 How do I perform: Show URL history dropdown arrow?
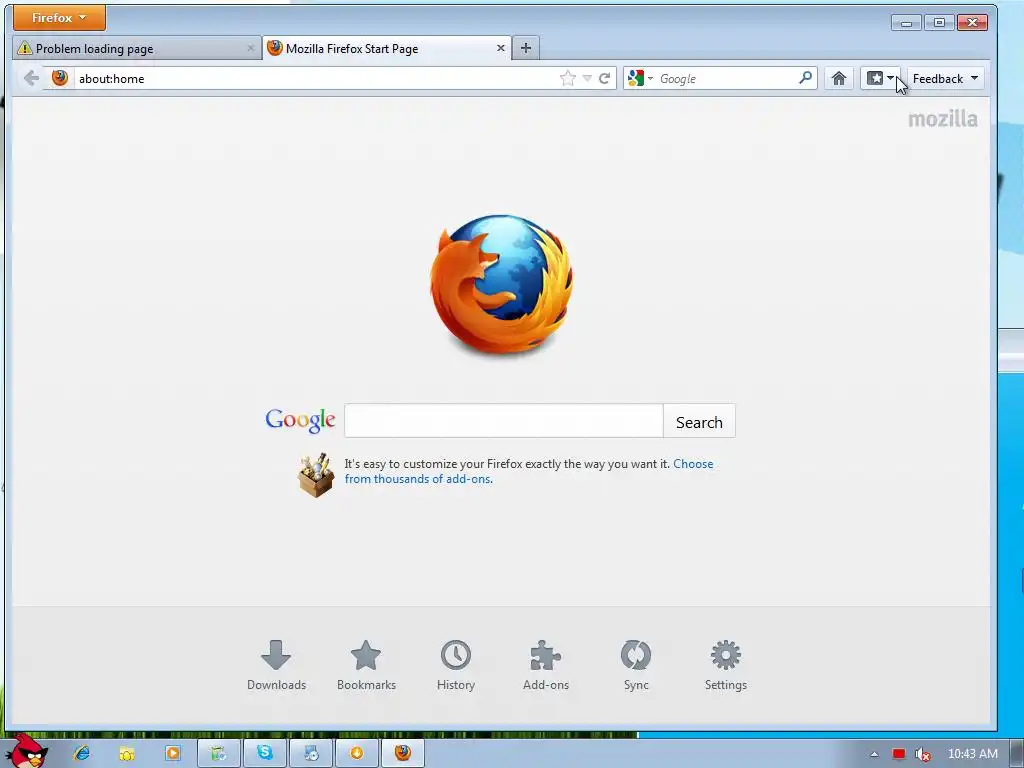point(586,79)
